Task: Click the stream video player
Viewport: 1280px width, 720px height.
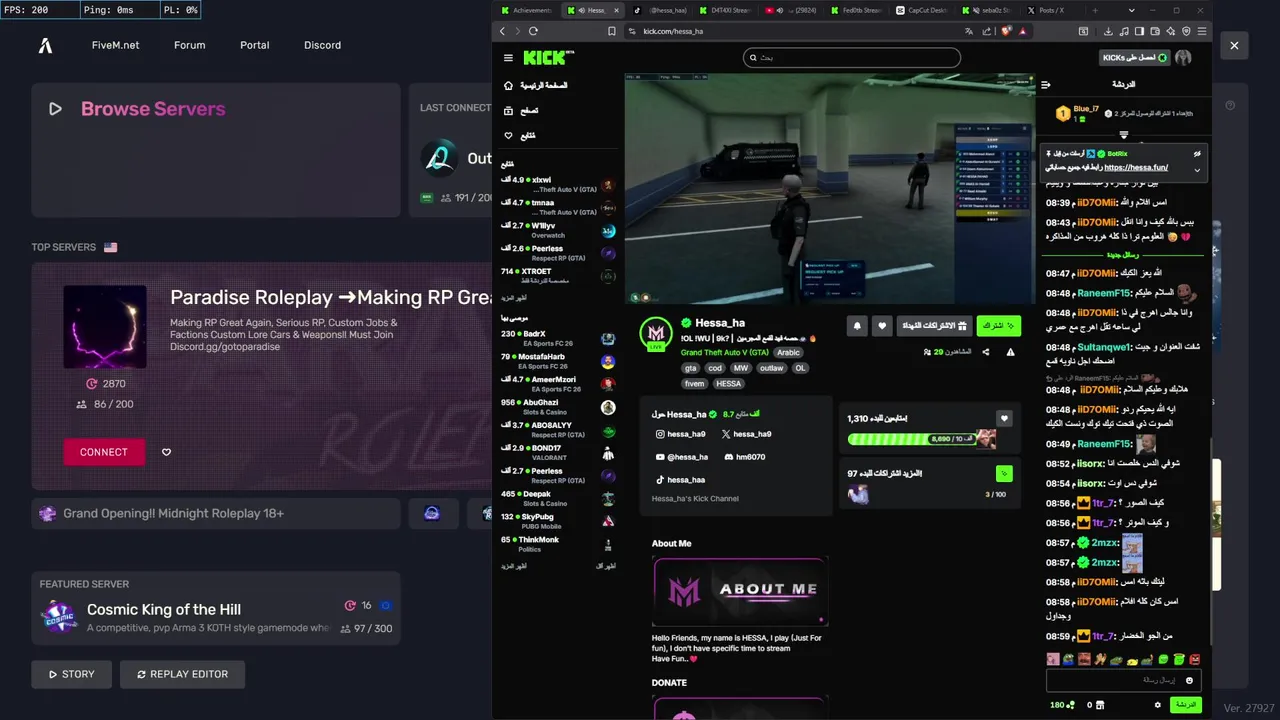Action: click(x=830, y=188)
